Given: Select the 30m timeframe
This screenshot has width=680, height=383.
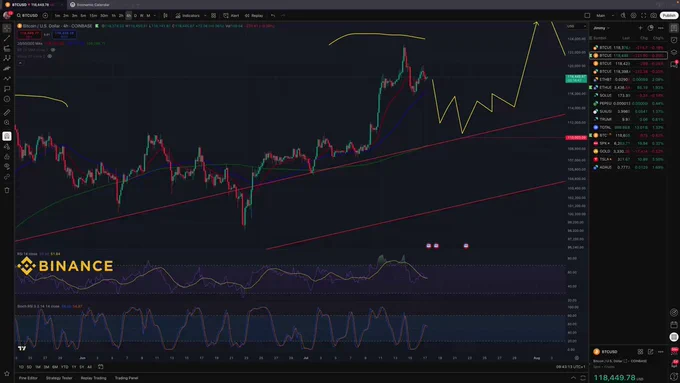Looking at the screenshot, I should pos(104,16).
